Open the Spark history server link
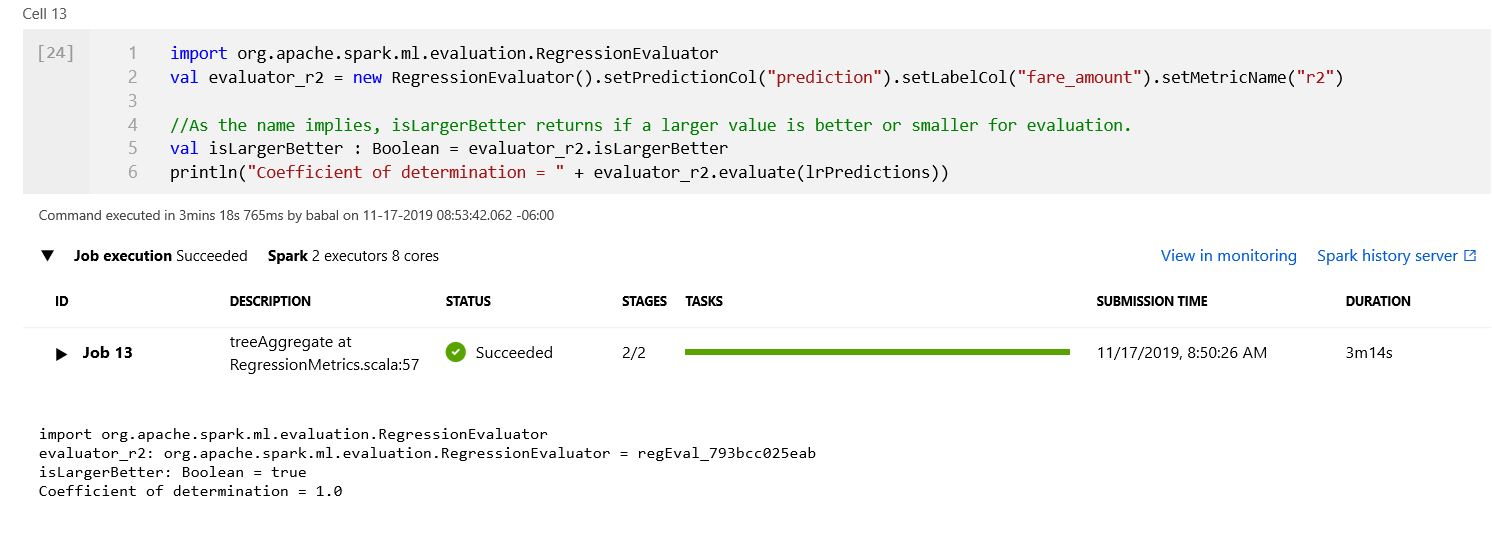 click(x=1387, y=256)
